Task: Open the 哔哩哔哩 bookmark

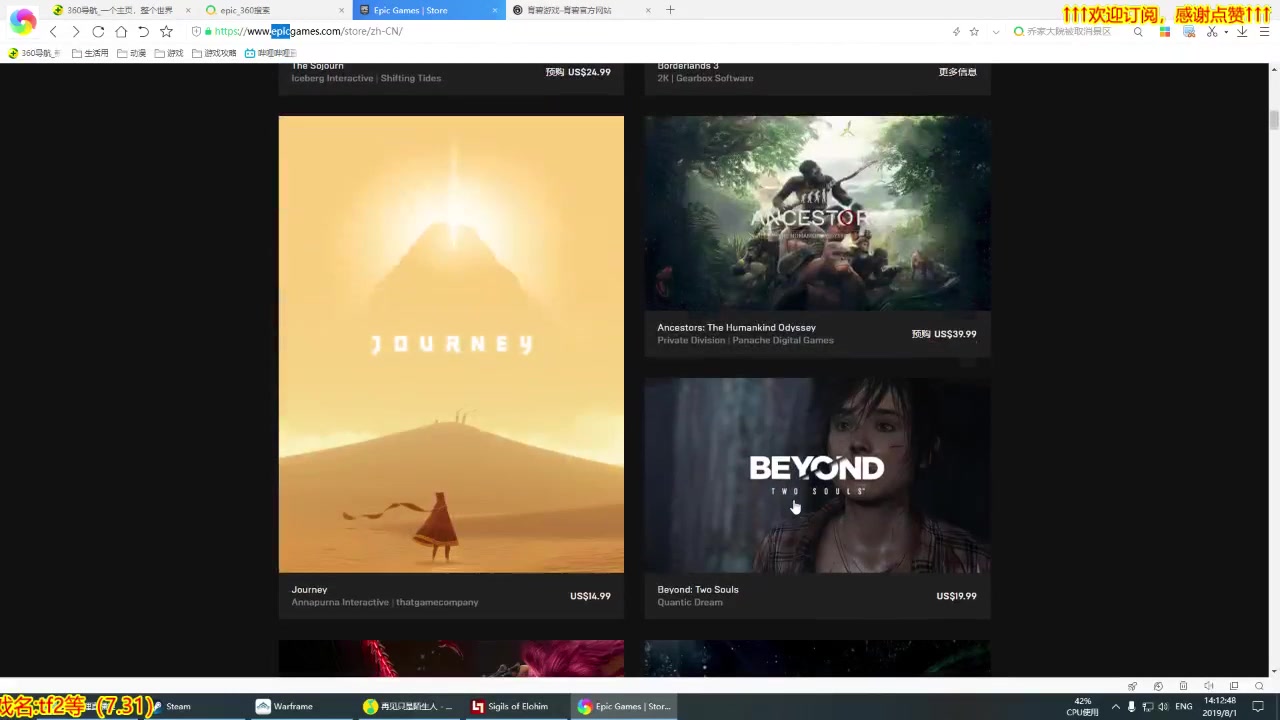Action: pos(270,53)
